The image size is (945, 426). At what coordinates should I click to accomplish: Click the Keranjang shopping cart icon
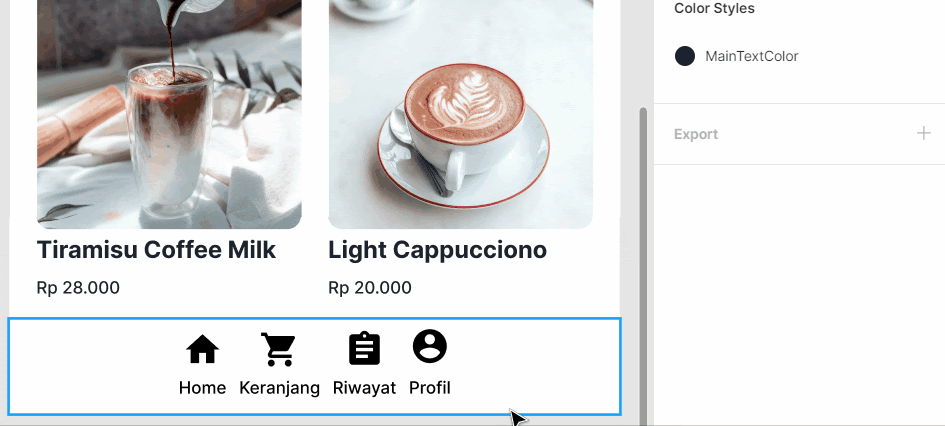278,349
